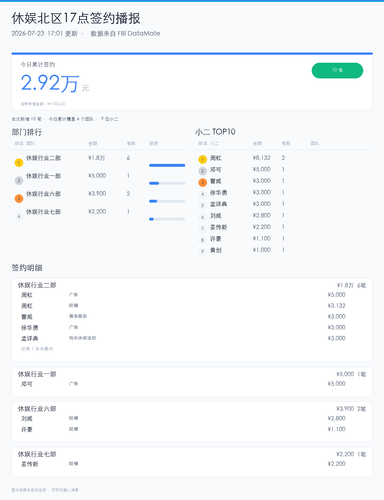This screenshot has height=500, width=384.
Task: Click the 2.92万 total amount
Action: 50,83
